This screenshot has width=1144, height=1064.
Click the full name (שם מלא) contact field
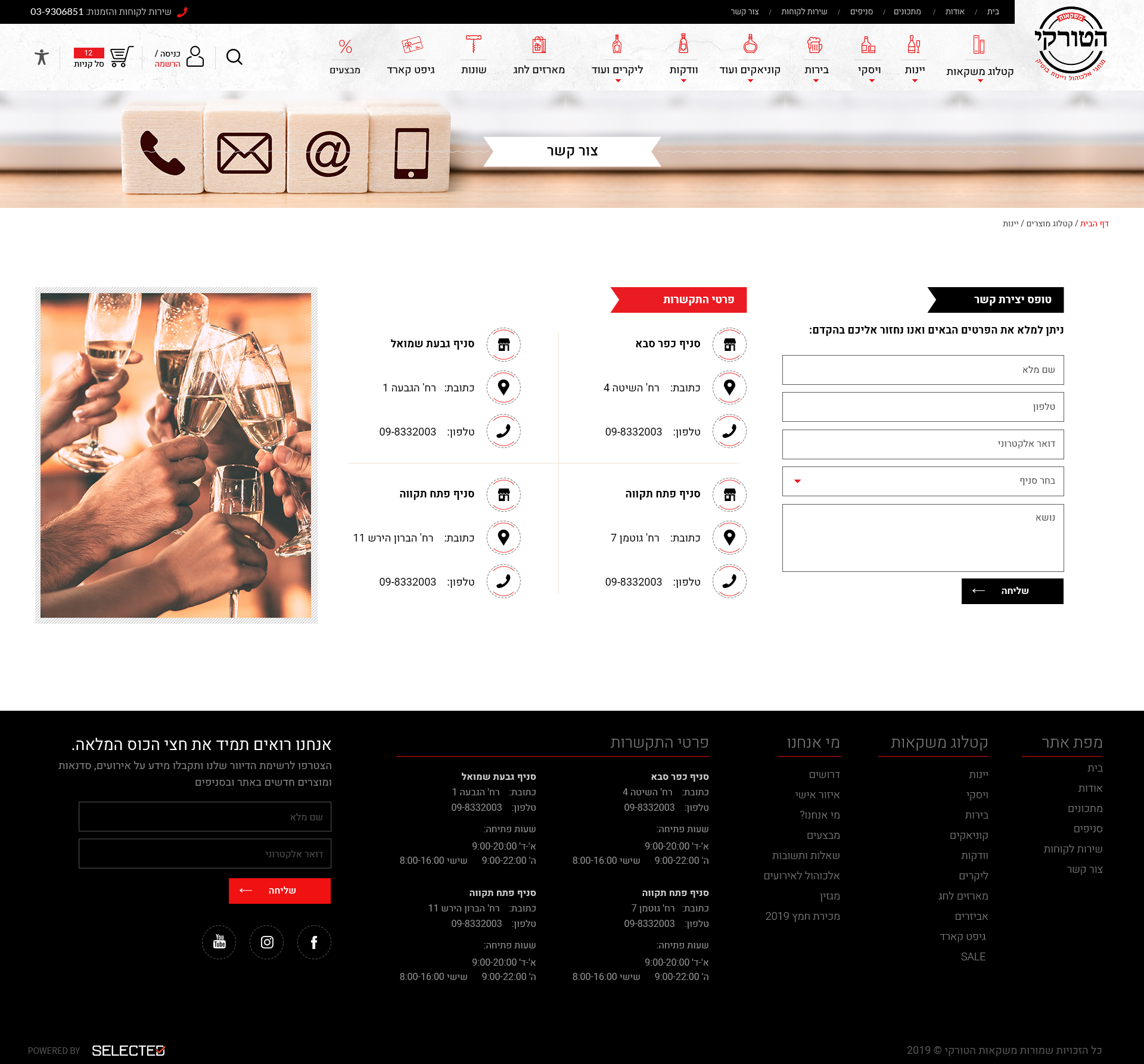tap(922, 370)
